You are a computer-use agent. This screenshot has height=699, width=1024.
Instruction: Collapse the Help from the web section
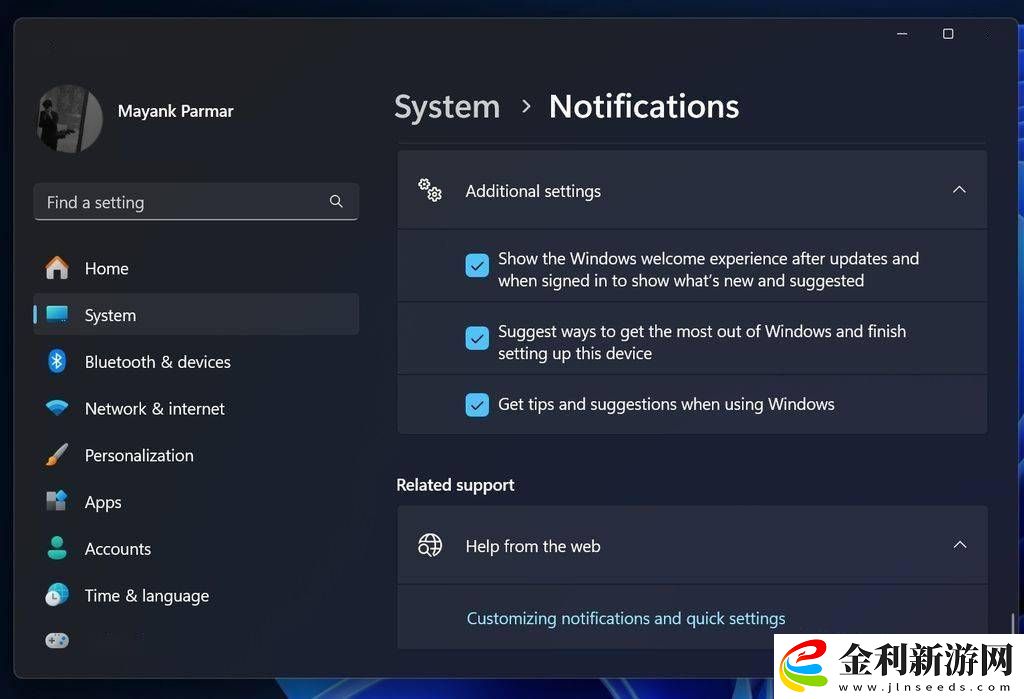click(x=959, y=545)
